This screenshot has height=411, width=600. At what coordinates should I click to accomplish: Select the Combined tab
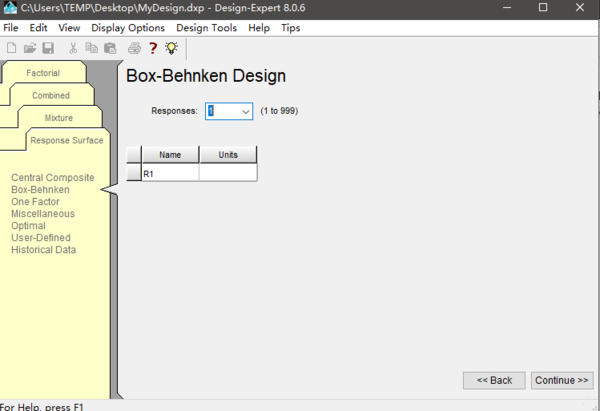pos(51,96)
